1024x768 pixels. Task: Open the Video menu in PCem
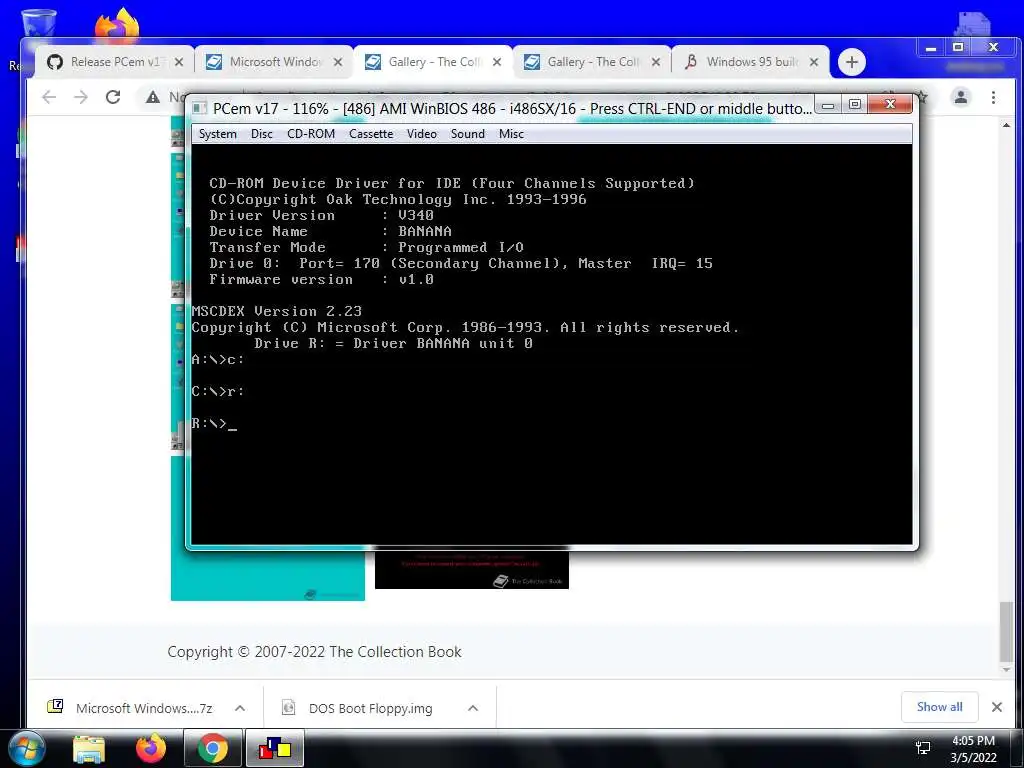[421, 134]
